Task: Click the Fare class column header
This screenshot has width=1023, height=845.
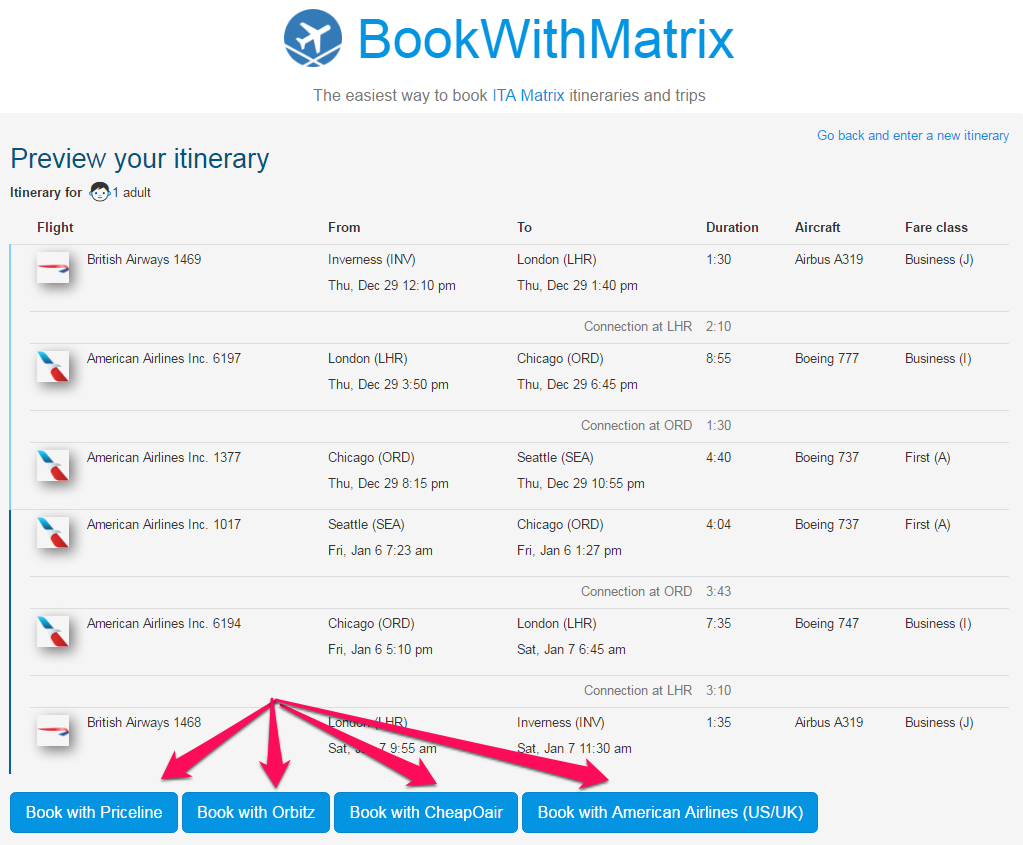Action: [936, 227]
